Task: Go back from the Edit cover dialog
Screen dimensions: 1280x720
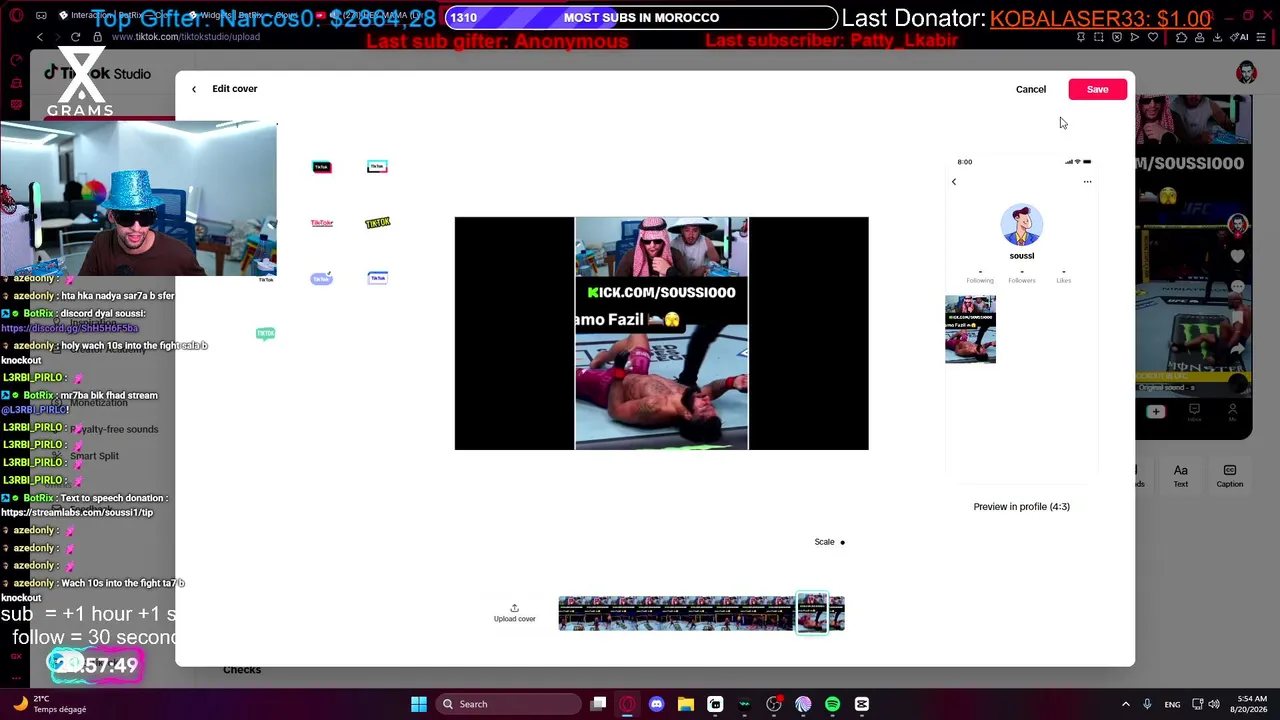Action: (194, 89)
